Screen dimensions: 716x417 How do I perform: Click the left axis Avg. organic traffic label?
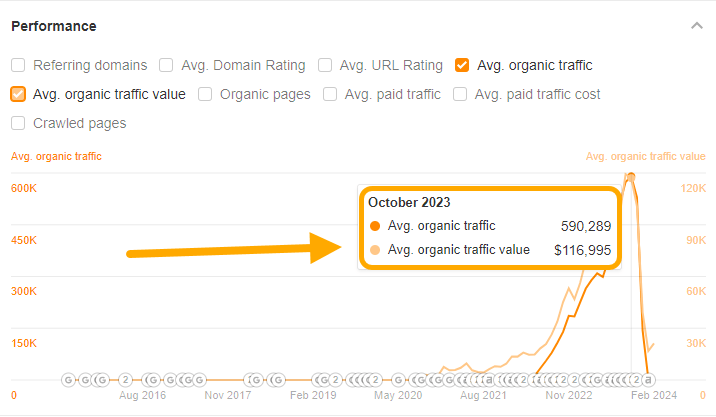[x=56, y=156]
